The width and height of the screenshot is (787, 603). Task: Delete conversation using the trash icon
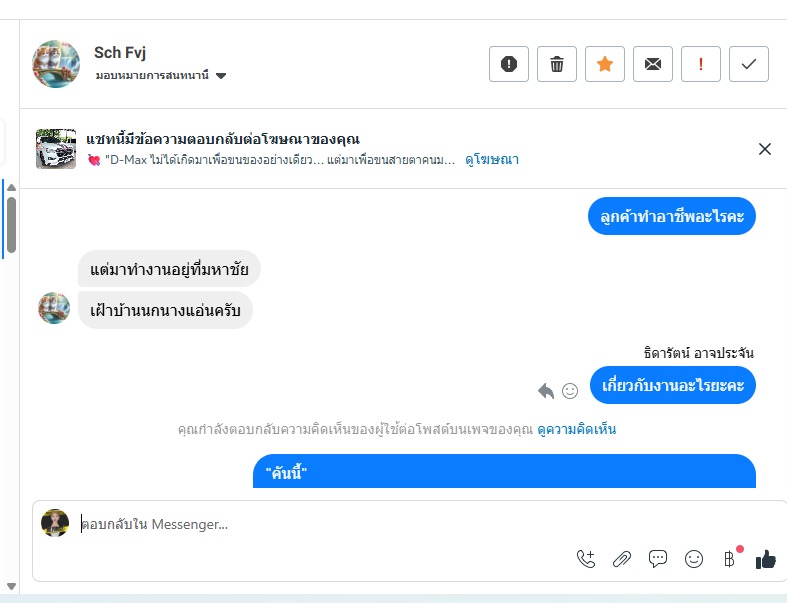557,64
